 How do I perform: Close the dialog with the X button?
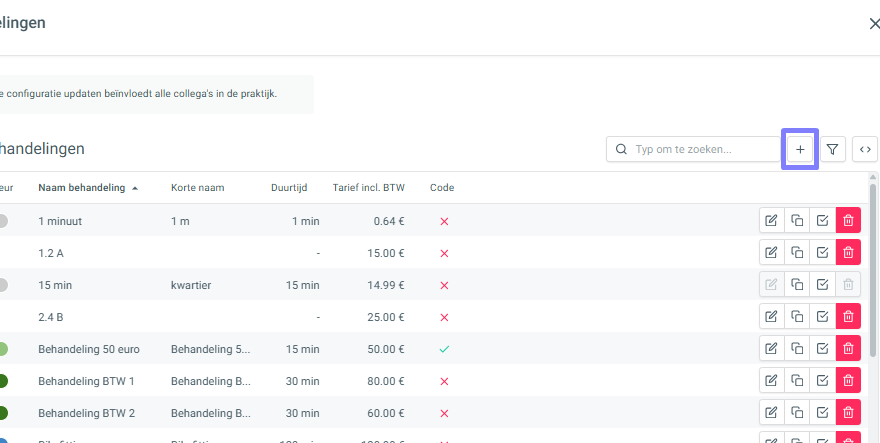pos(874,23)
